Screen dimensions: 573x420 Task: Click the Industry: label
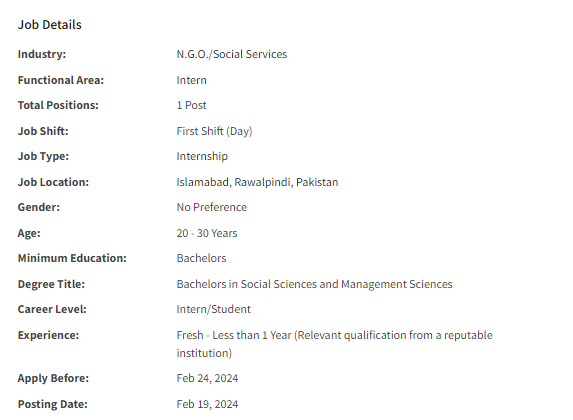coord(42,54)
